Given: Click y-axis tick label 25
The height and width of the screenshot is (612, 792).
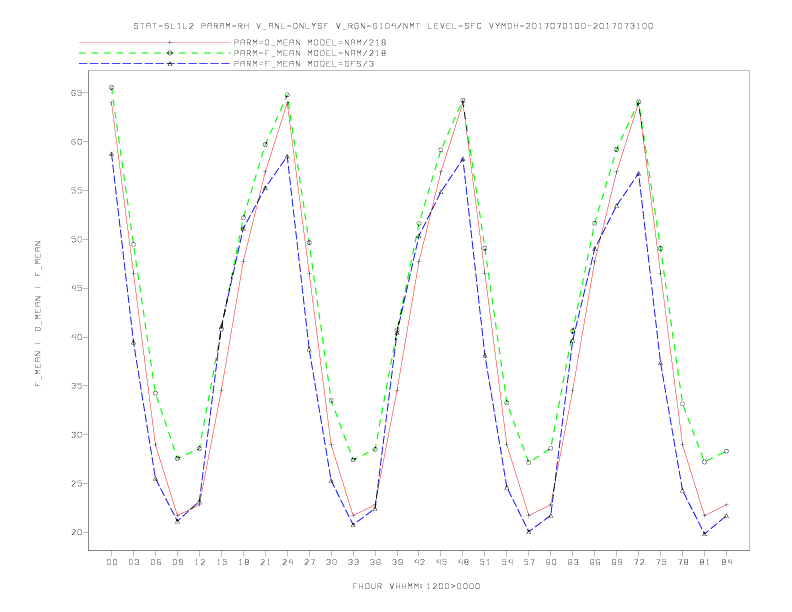Looking at the screenshot, I should tap(77, 484).
